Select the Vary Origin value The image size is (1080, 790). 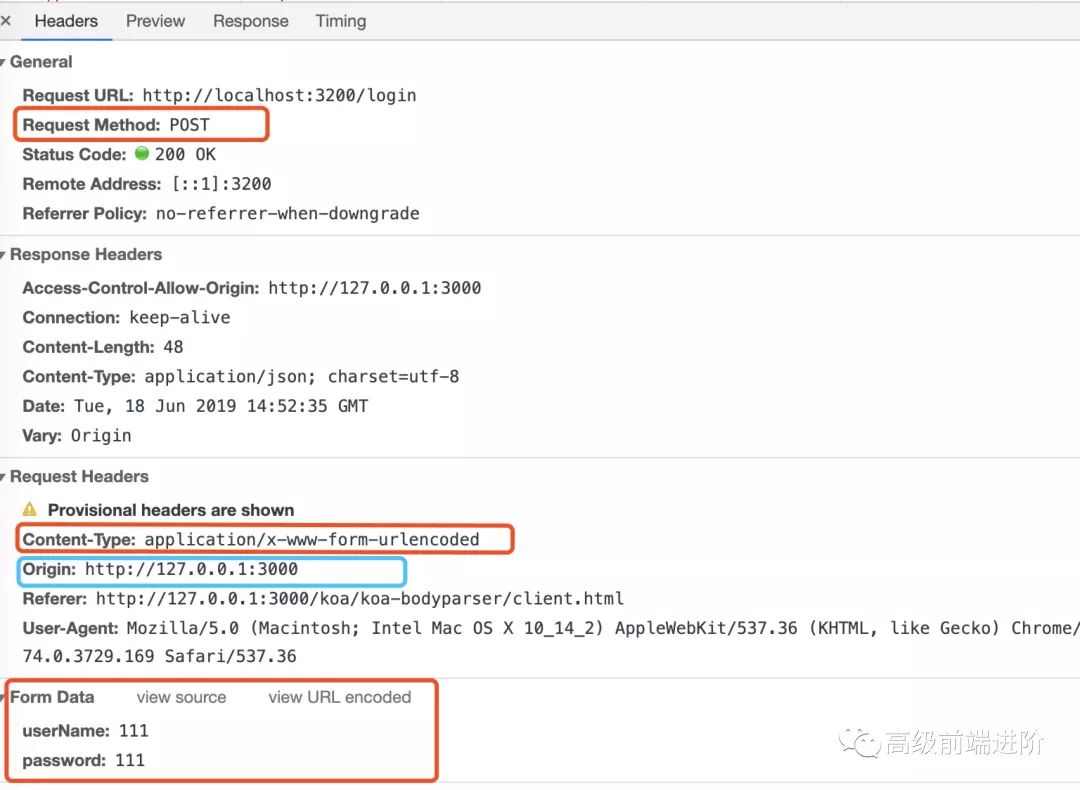click(101, 436)
